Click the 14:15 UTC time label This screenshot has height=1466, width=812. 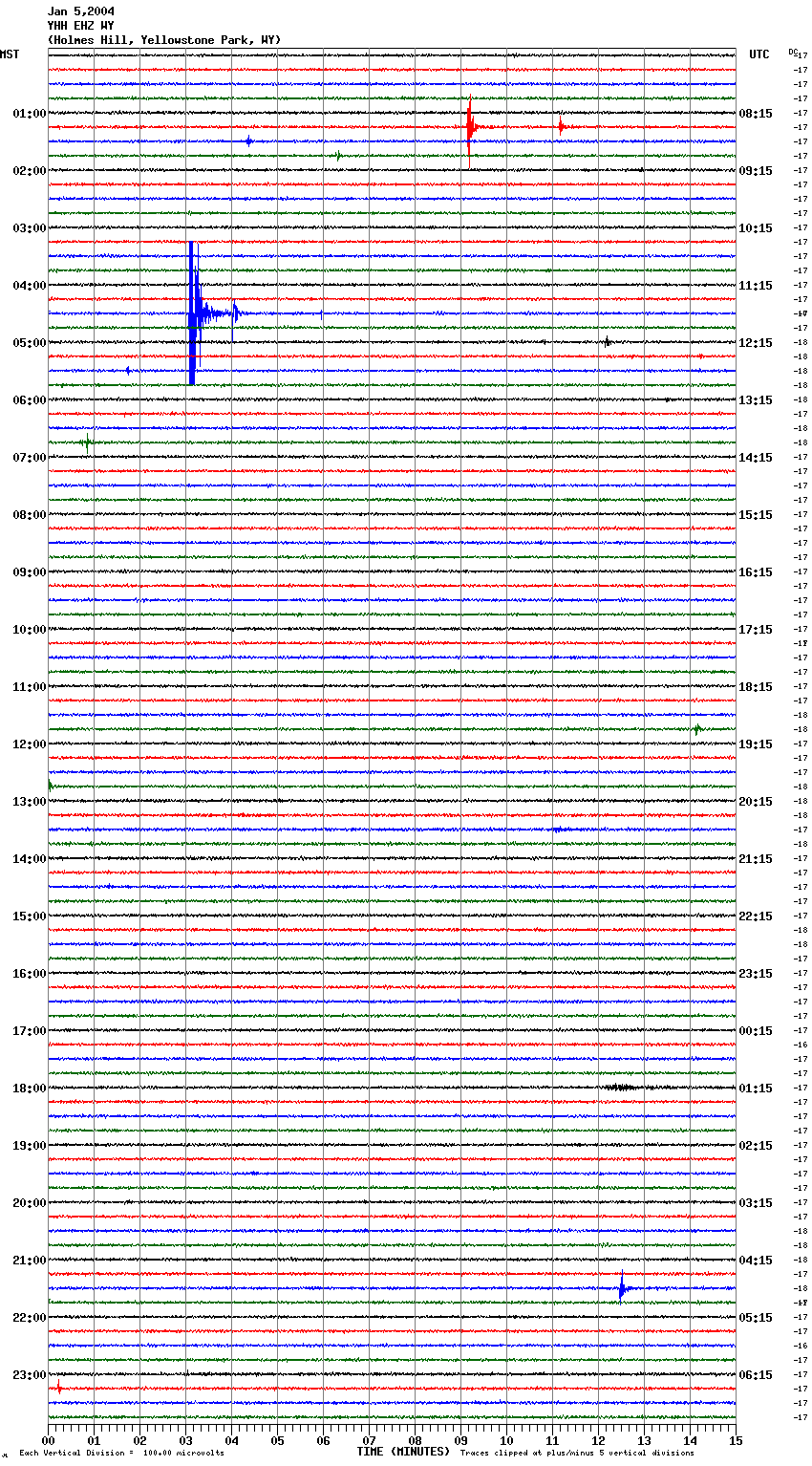click(x=756, y=458)
